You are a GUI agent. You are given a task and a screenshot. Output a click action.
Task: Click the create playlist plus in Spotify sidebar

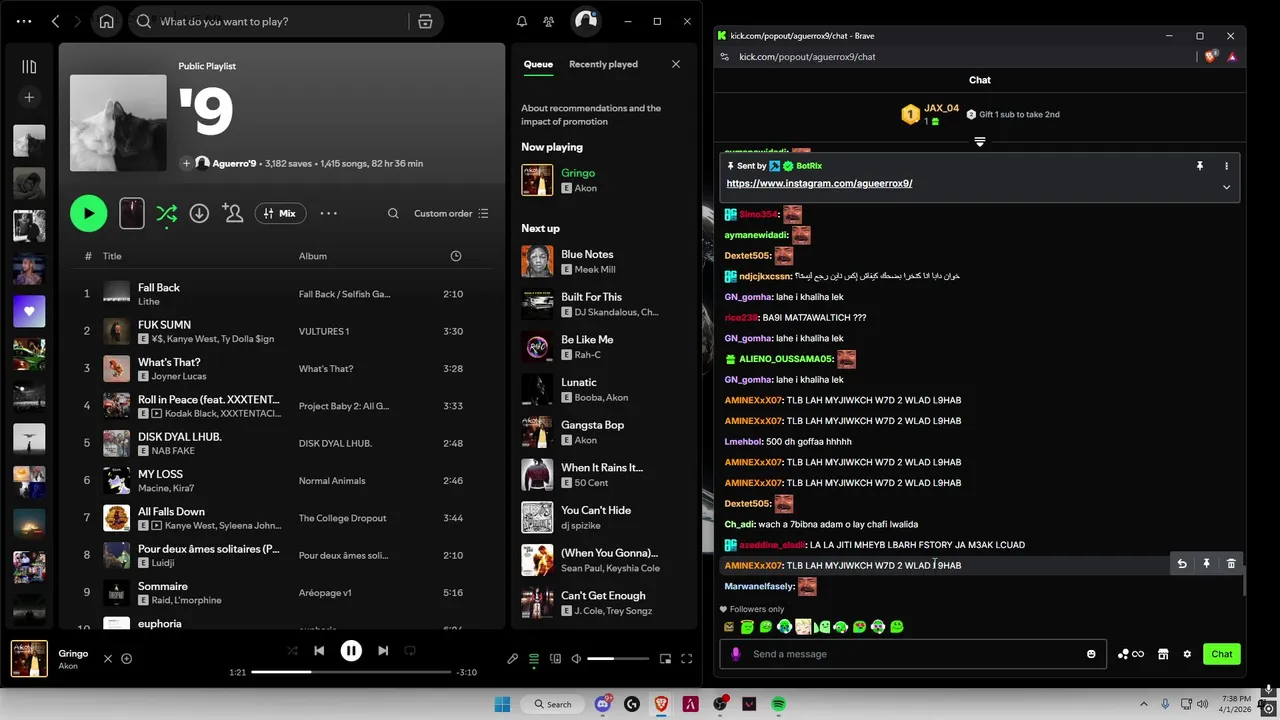point(29,97)
